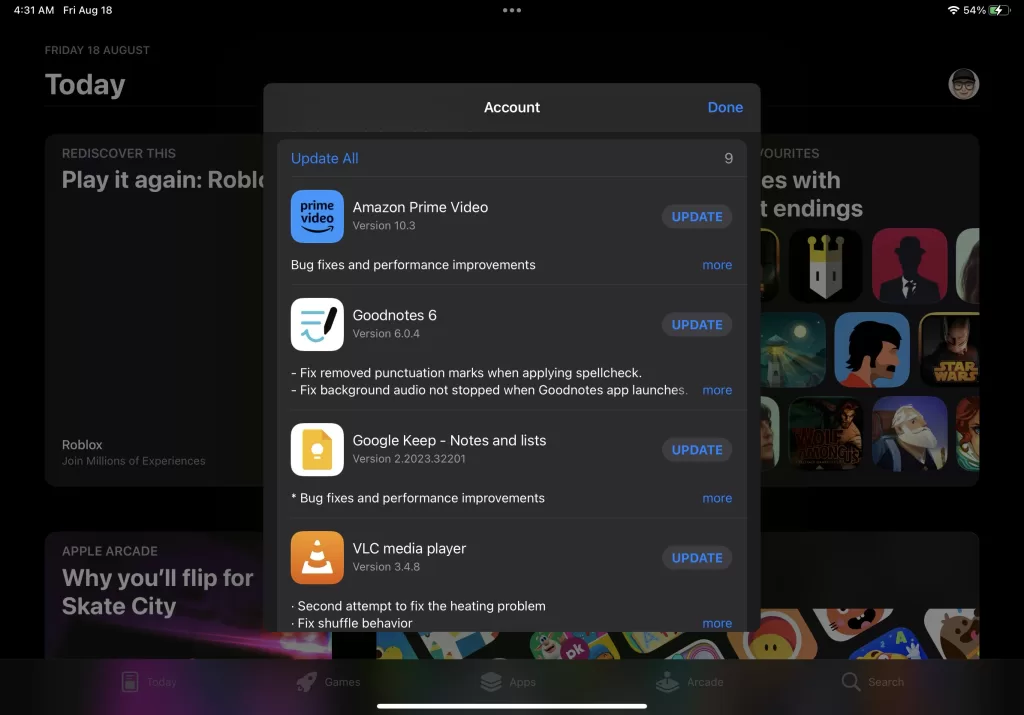Tap the Wi-Fi status icon
This screenshot has width=1024, height=715.
953,10
